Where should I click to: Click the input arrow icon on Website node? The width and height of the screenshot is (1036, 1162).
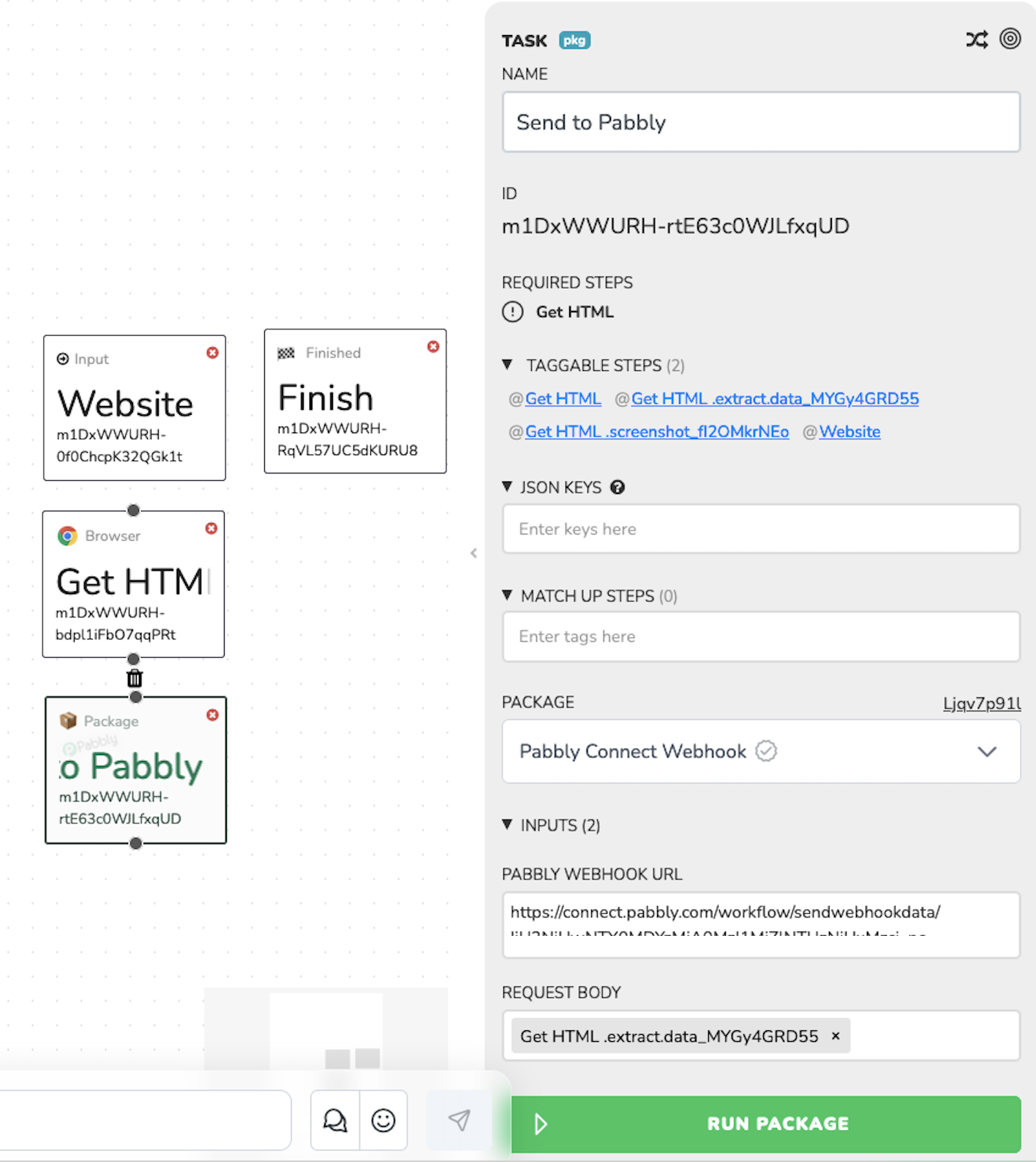(x=63, y=359)
